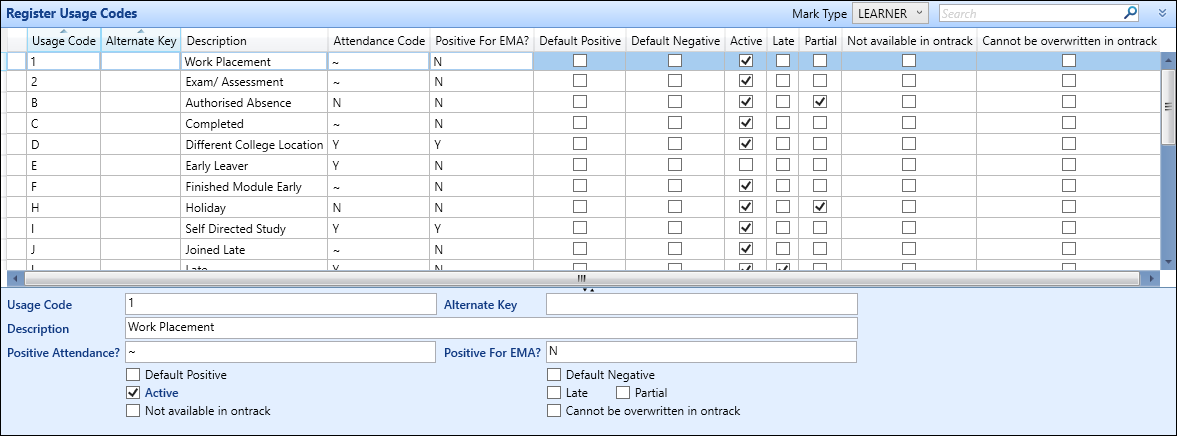Click in the Search input box
Viewport: 1177px width, 436px height.
[x=1030, y=14]
